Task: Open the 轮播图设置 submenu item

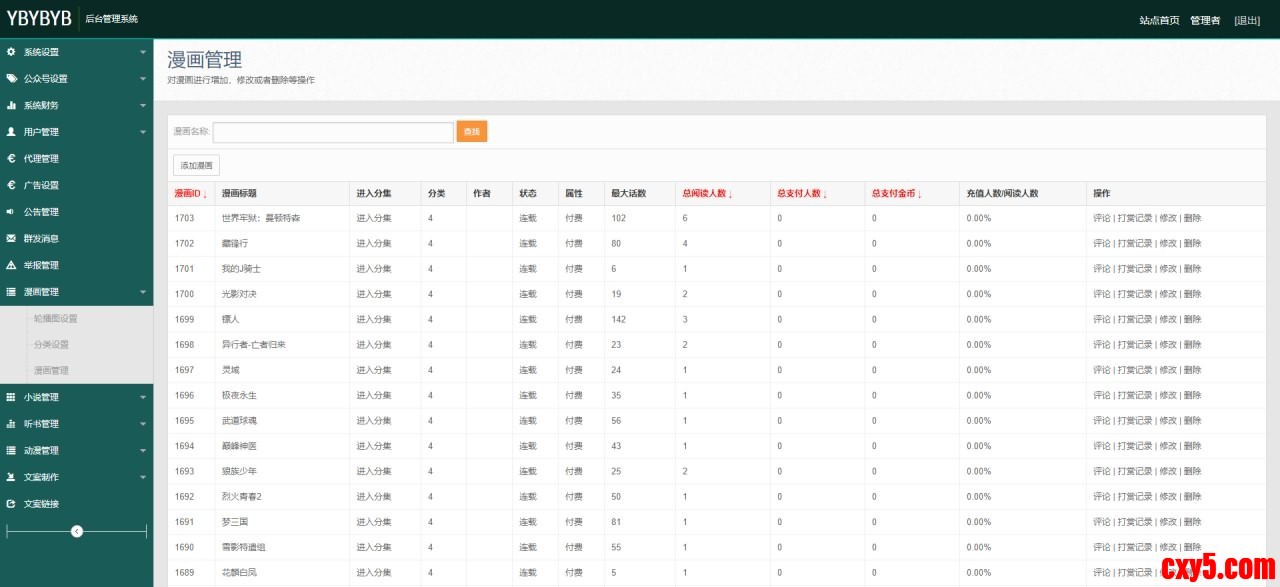Action: point(55,318)
